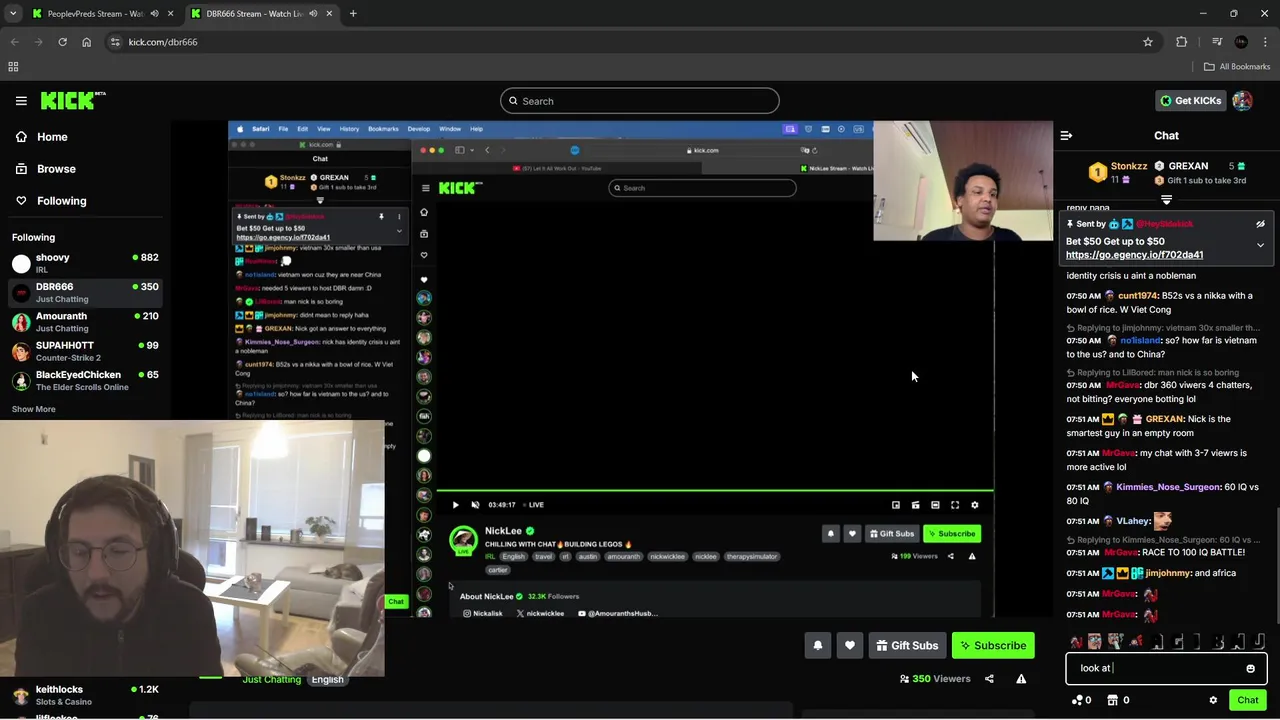Click the KICKs balance icon below chat

(1081, 700)
